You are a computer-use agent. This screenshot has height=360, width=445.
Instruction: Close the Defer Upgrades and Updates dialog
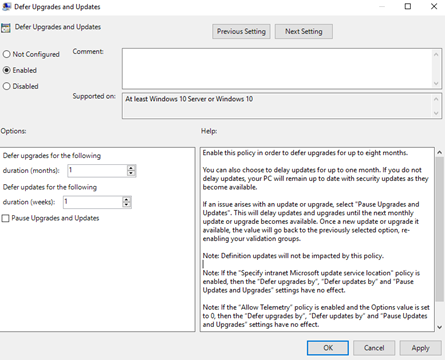tap(434, 6)
